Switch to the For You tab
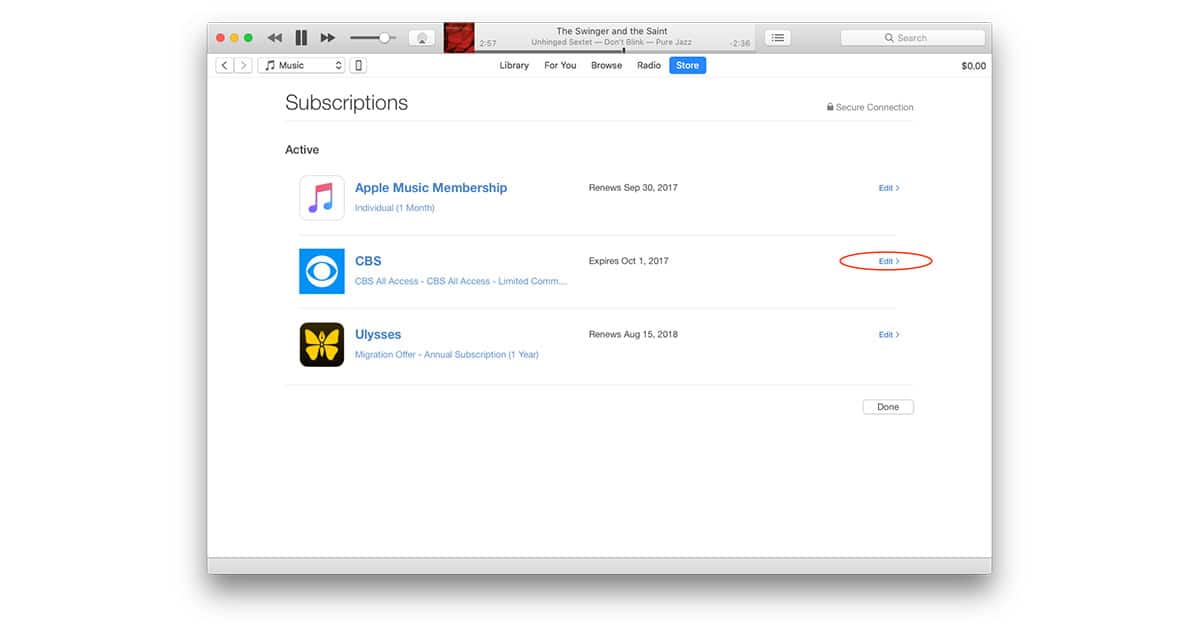 [x=560, y=65]
